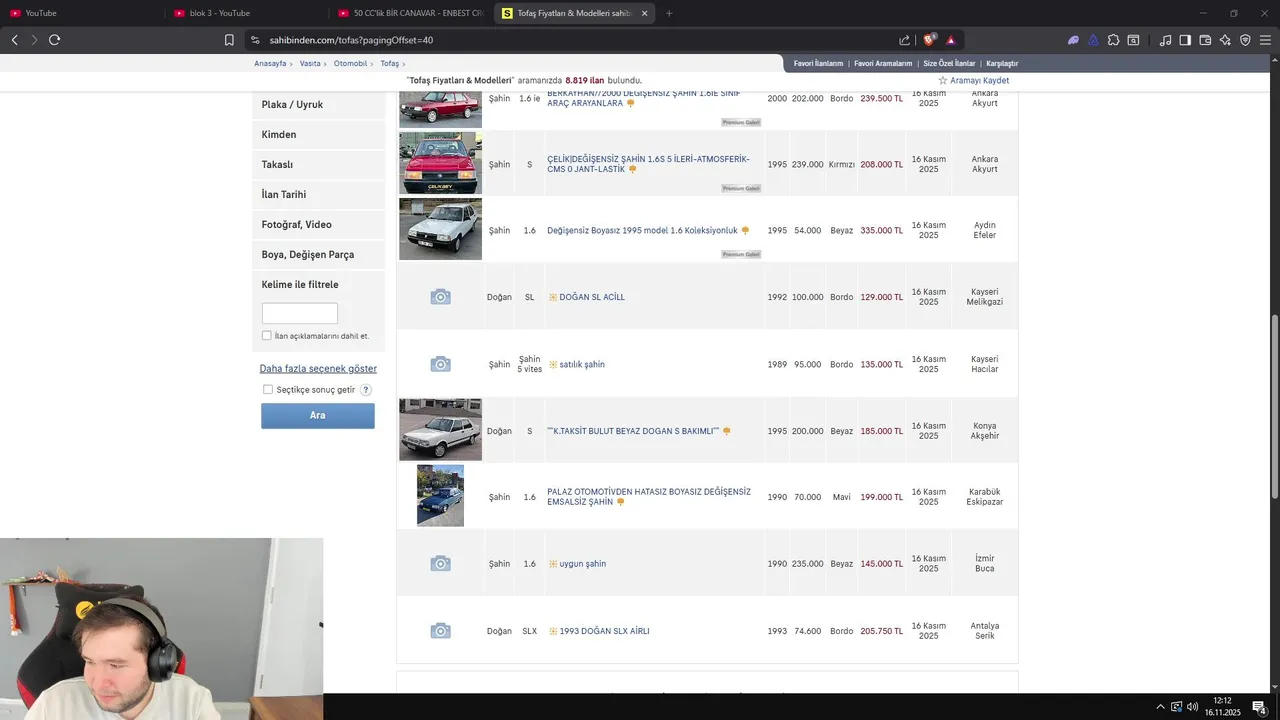Open PALAZ OTOMOTİVDEN HATASIZ BOYASIZ listing

649,497
